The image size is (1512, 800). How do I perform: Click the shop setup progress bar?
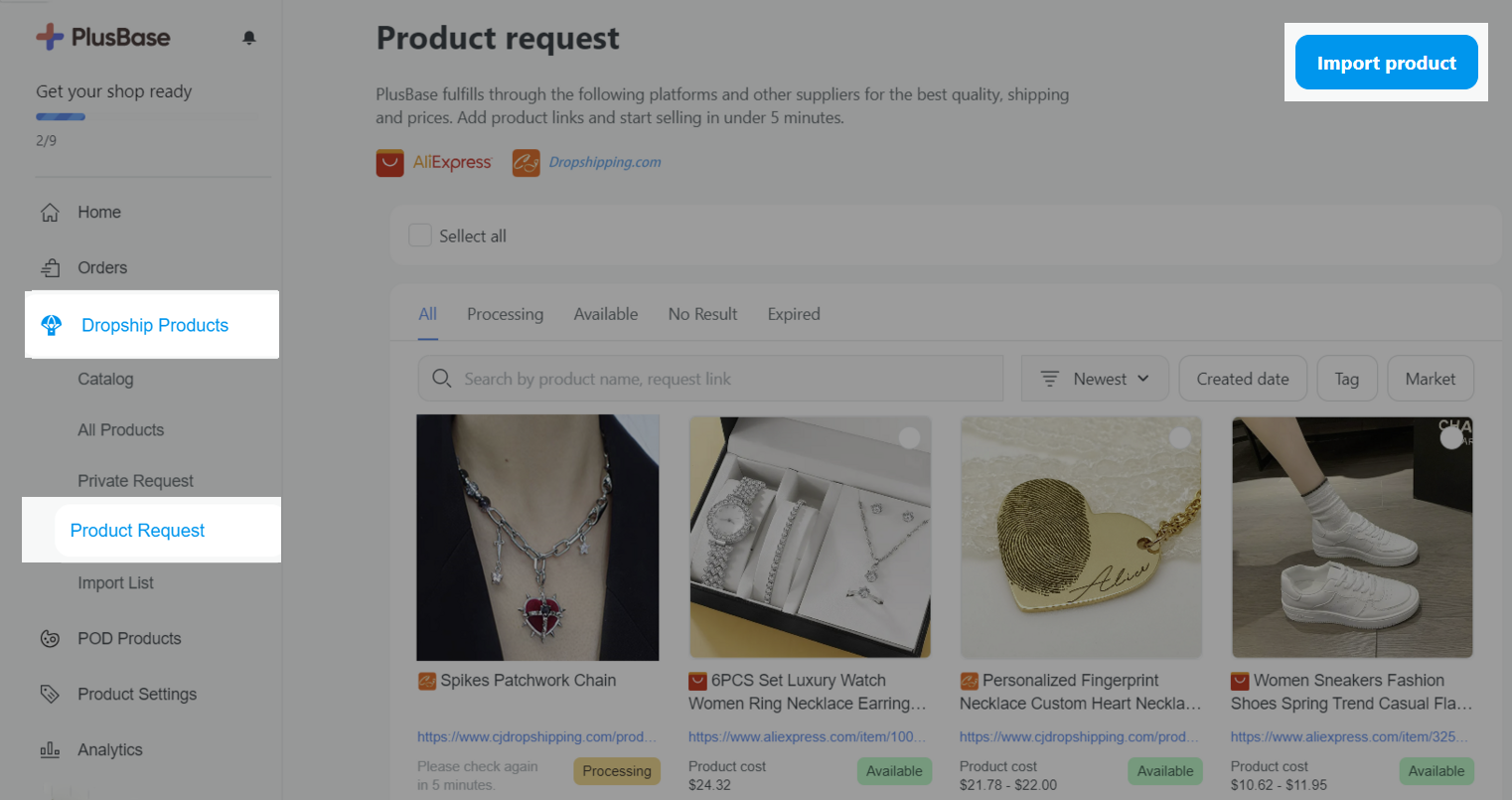(x=61, y=117)
